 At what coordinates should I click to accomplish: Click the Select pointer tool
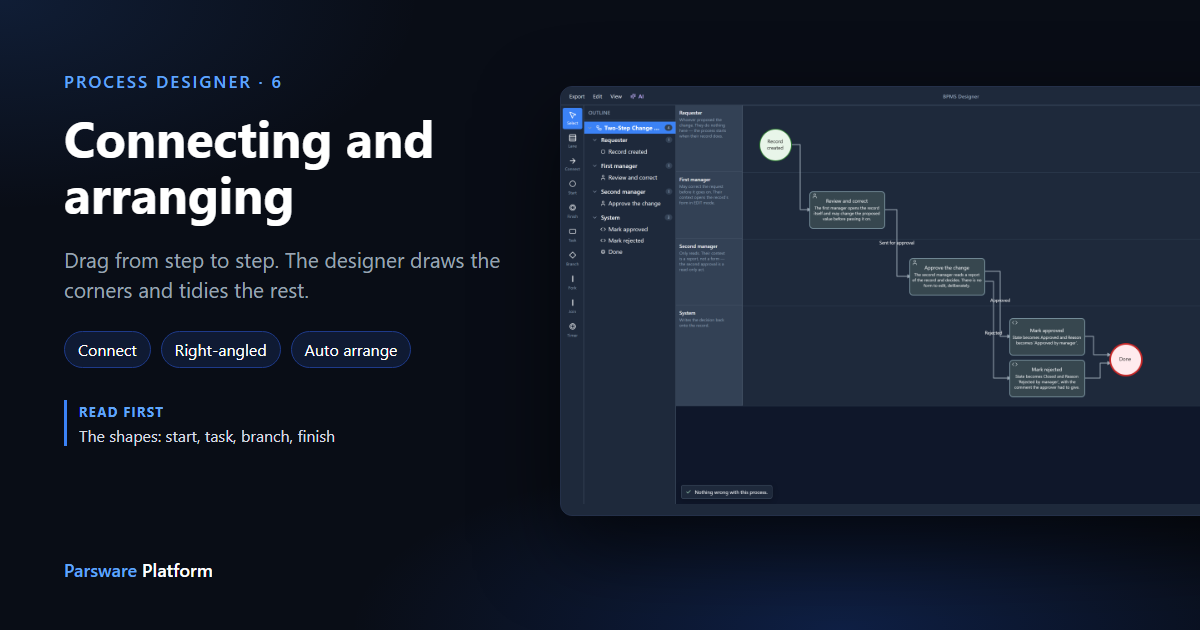572,117
